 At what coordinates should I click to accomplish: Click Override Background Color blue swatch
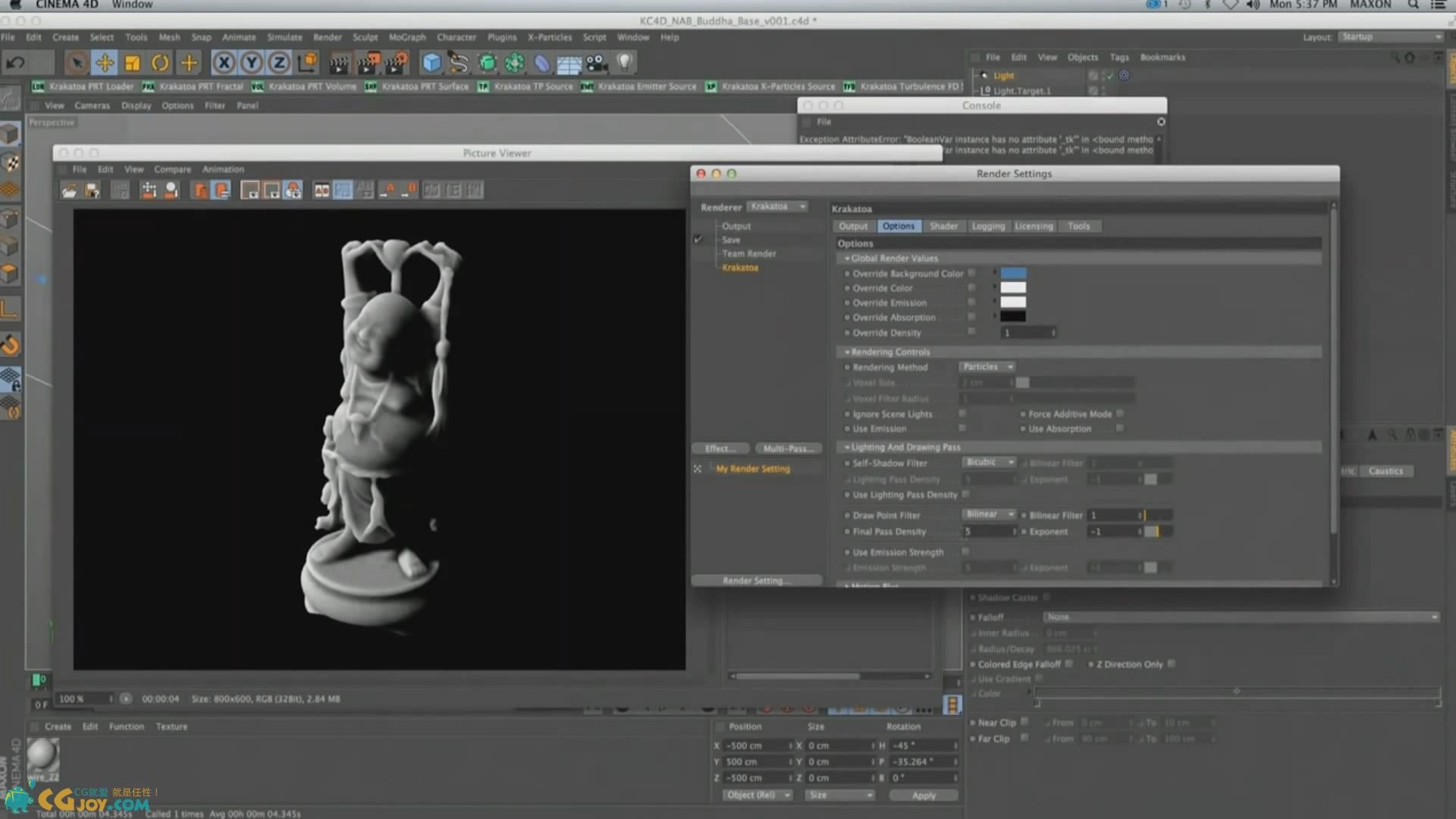click(x=1013, y=273)
